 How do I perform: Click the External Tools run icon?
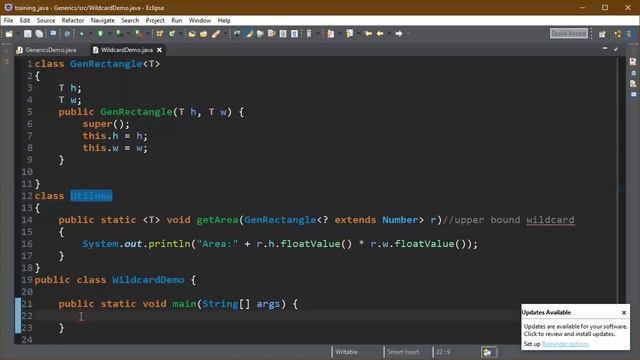coord(139,33)
